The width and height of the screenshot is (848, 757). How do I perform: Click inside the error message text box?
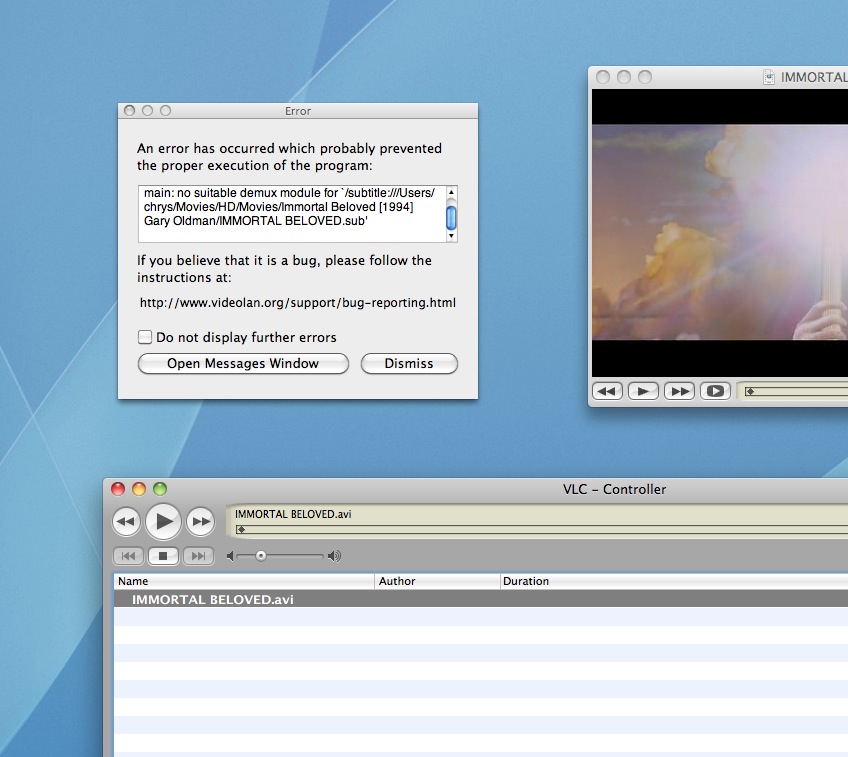point(292,214)
